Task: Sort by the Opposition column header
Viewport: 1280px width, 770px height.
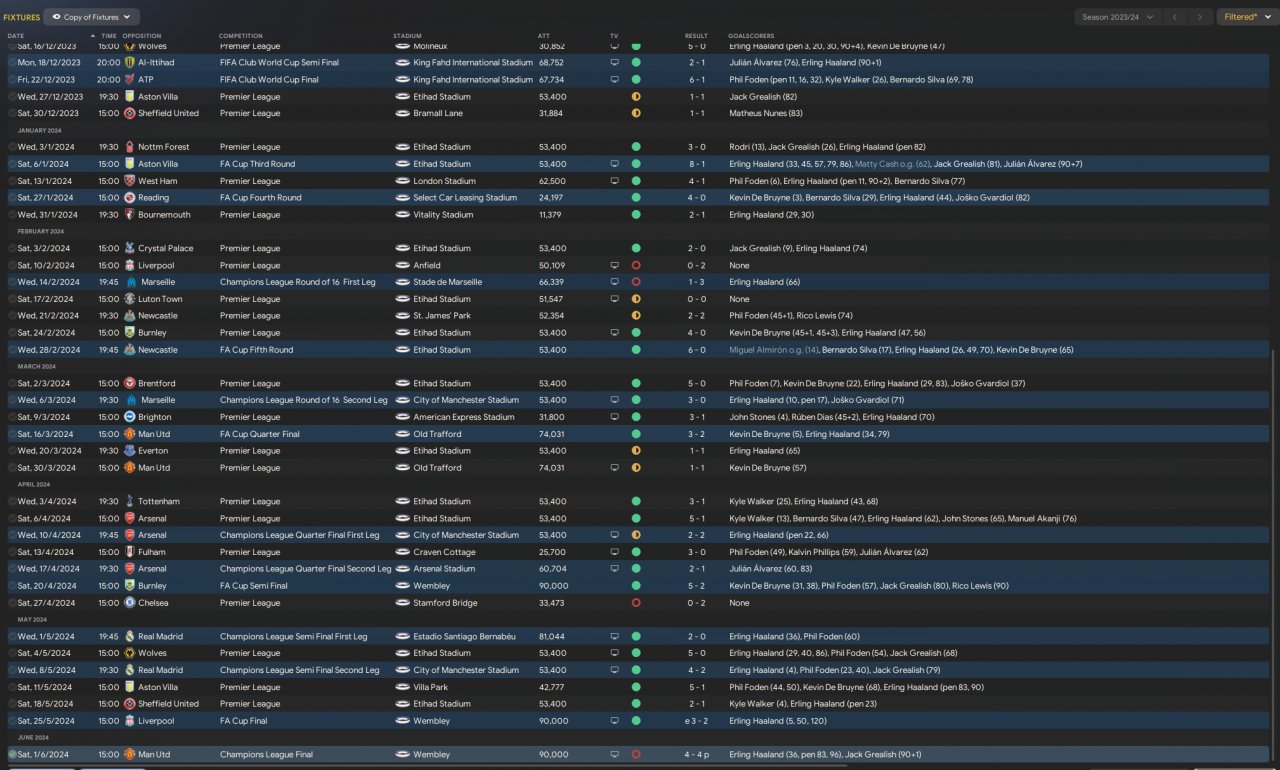Action: point(142,36)
